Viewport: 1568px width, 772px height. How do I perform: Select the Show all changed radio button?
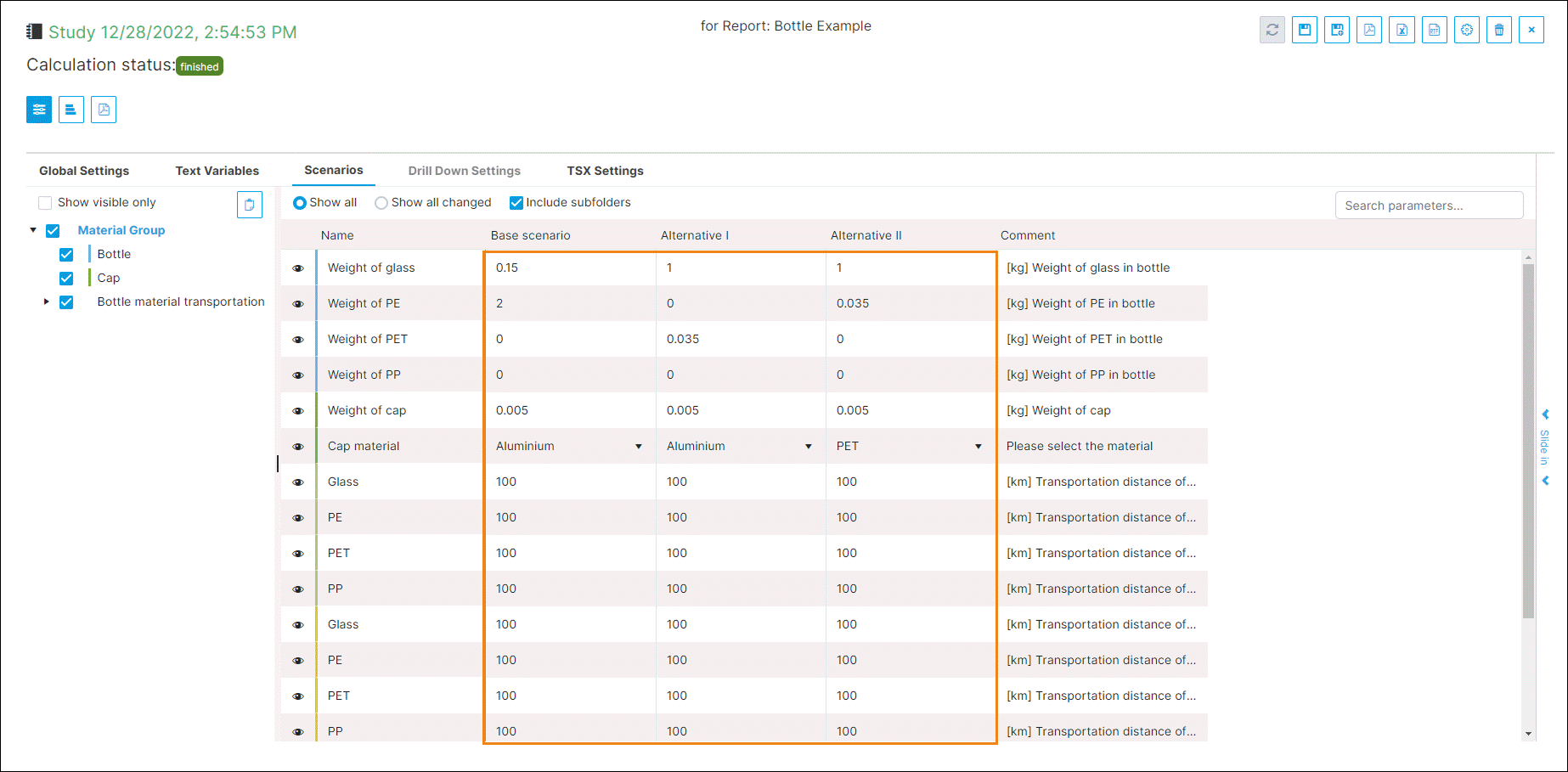point(381,203)
